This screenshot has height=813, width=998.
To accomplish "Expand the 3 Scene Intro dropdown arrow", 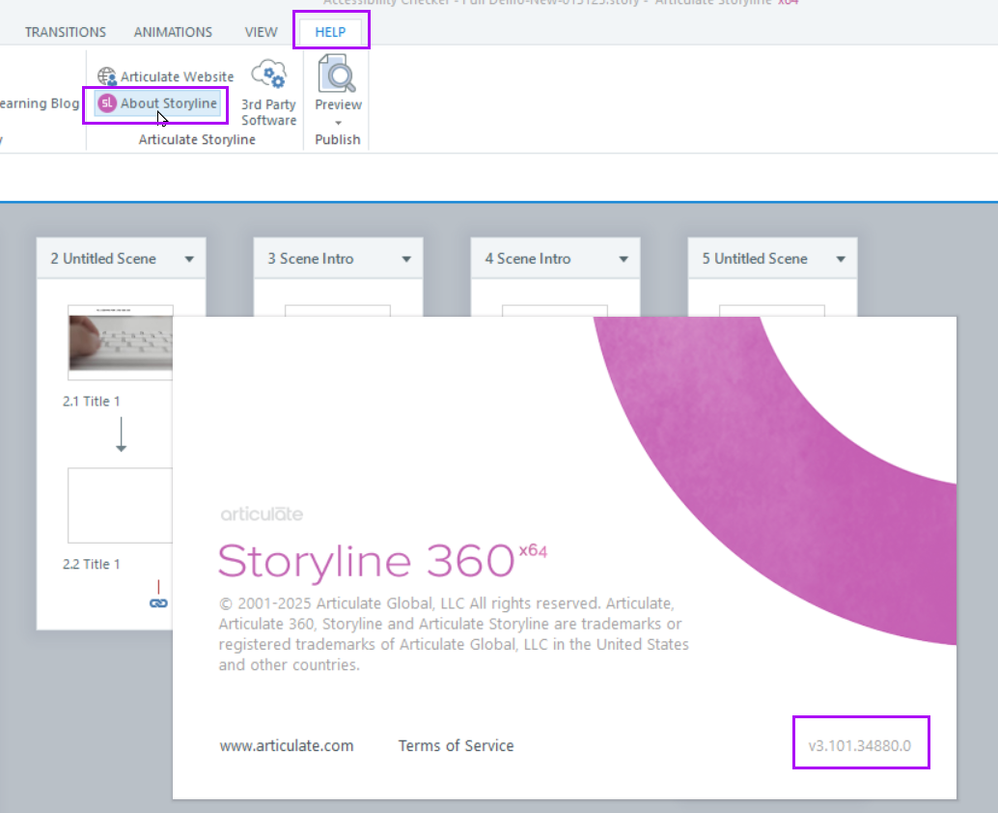I will (x=406, y=259).
